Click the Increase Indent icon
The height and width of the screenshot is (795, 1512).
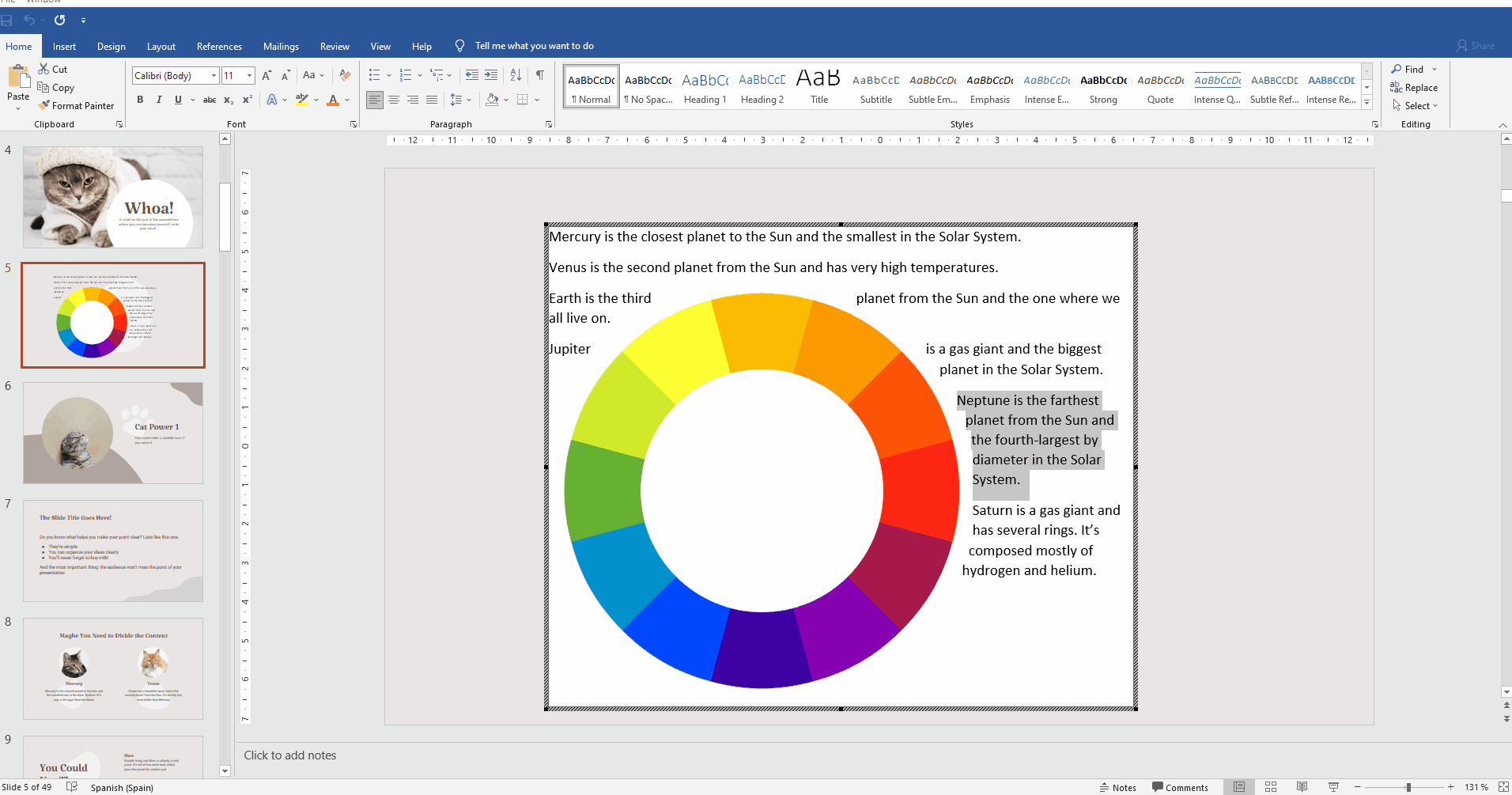[x=491, y=75]
